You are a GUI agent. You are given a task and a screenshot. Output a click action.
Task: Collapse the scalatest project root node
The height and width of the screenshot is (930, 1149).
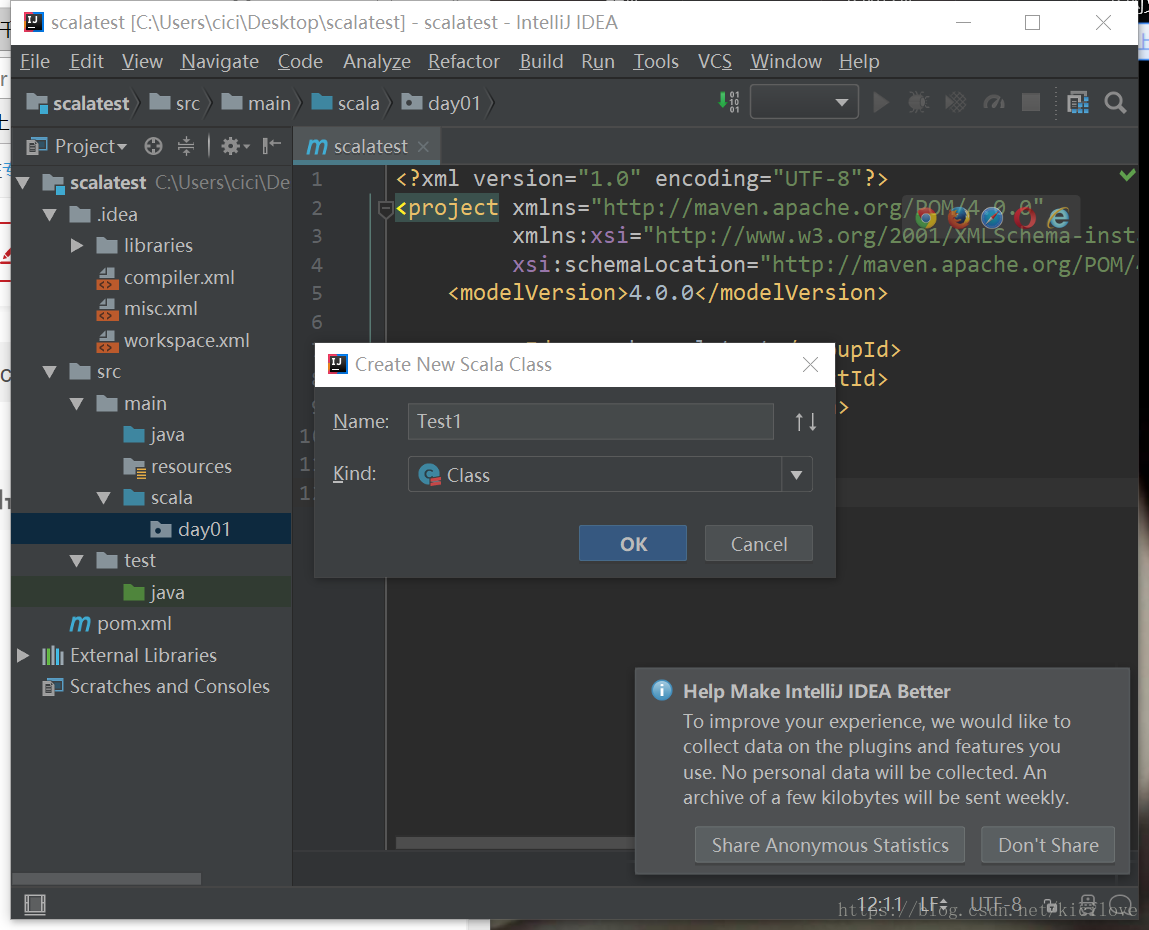point(23,182)
